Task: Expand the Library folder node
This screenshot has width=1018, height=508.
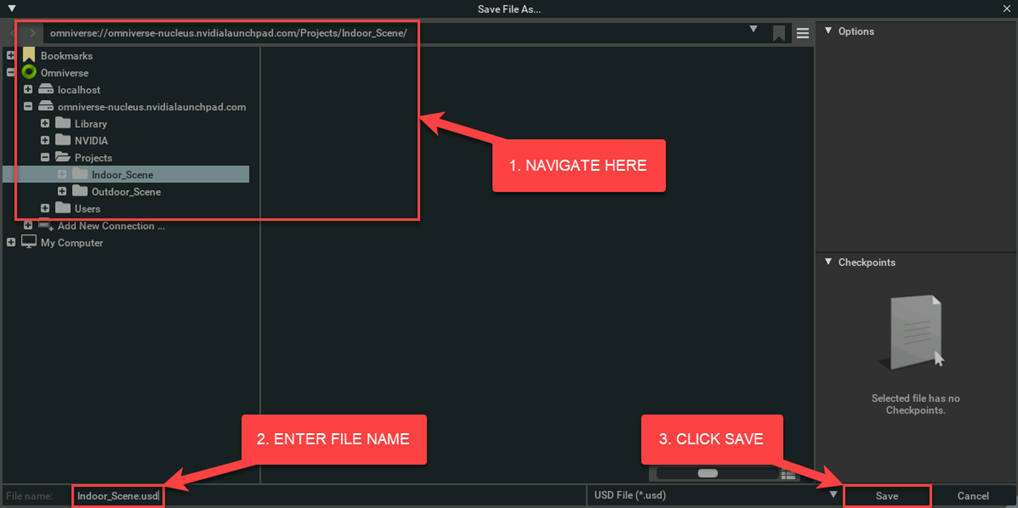Action: (x=45, y=124)
